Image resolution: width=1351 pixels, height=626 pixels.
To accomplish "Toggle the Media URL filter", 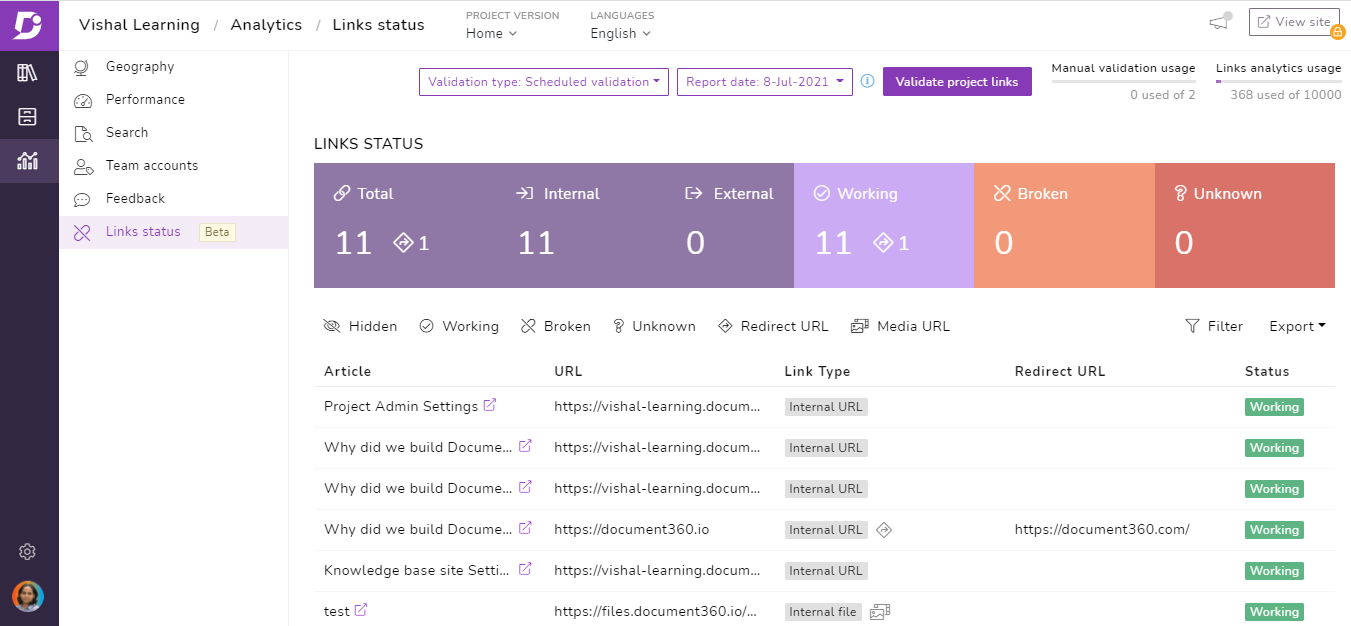I will pos(900,326).
